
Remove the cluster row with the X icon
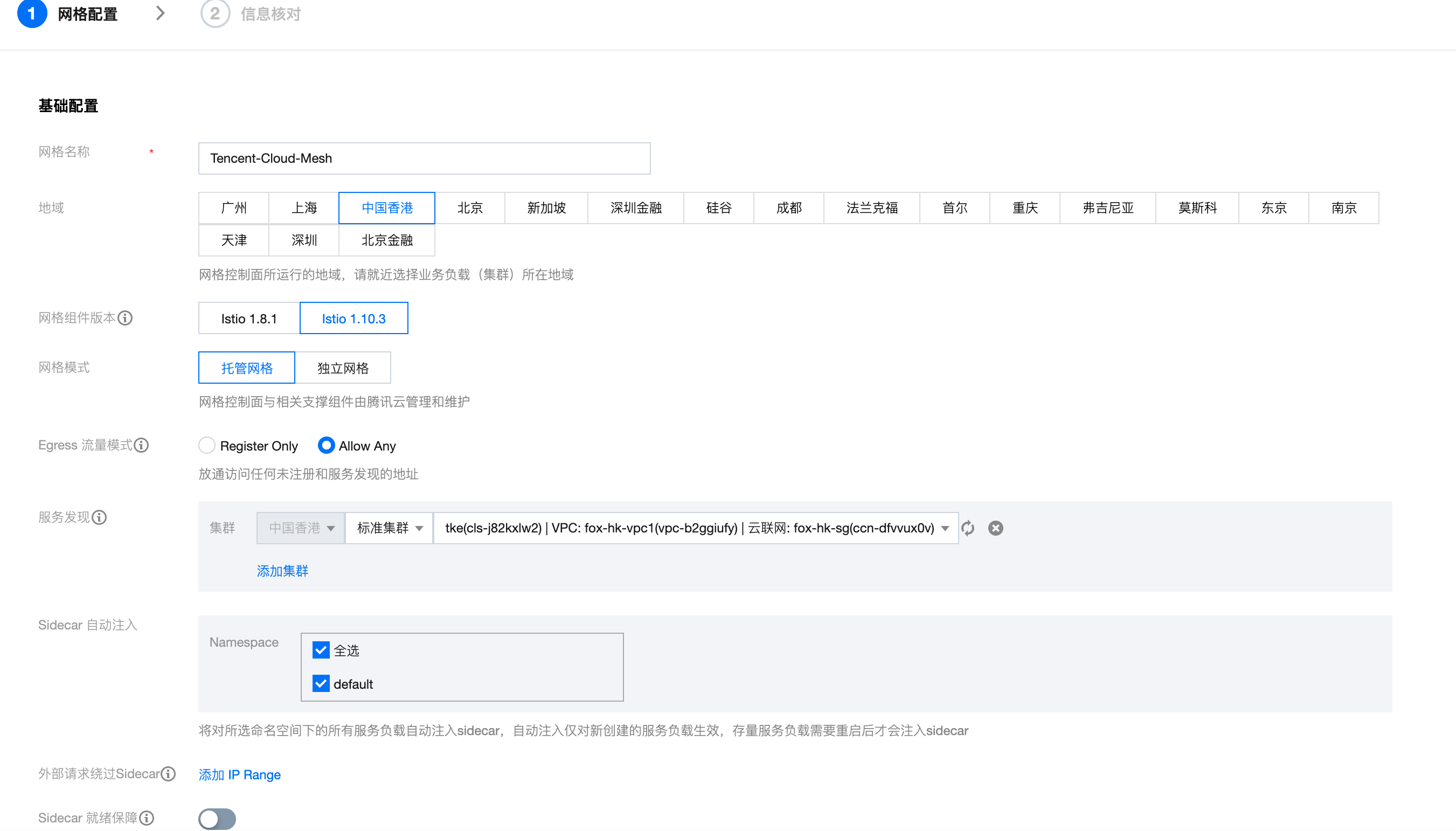[x=996, y=528]
